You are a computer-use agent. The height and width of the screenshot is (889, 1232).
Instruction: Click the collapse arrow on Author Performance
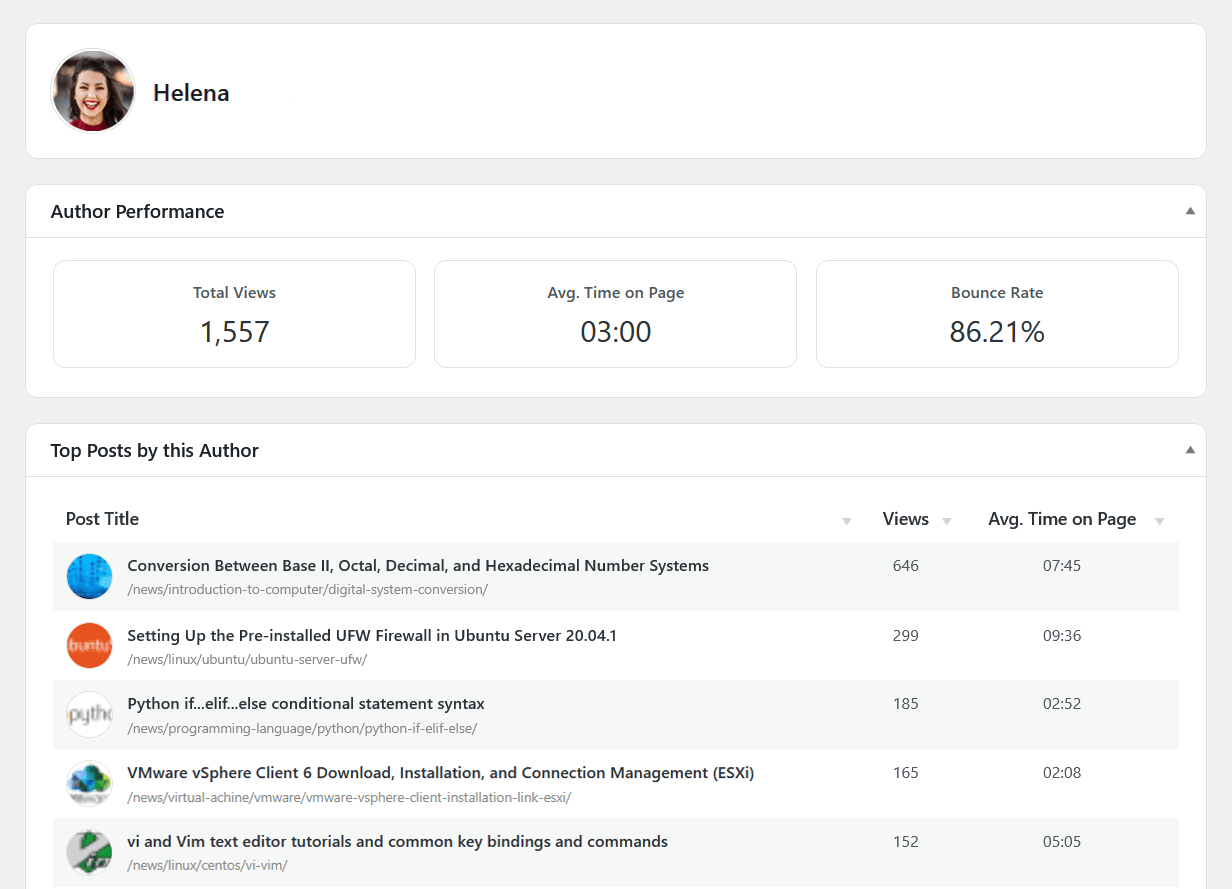(1190, 210)
